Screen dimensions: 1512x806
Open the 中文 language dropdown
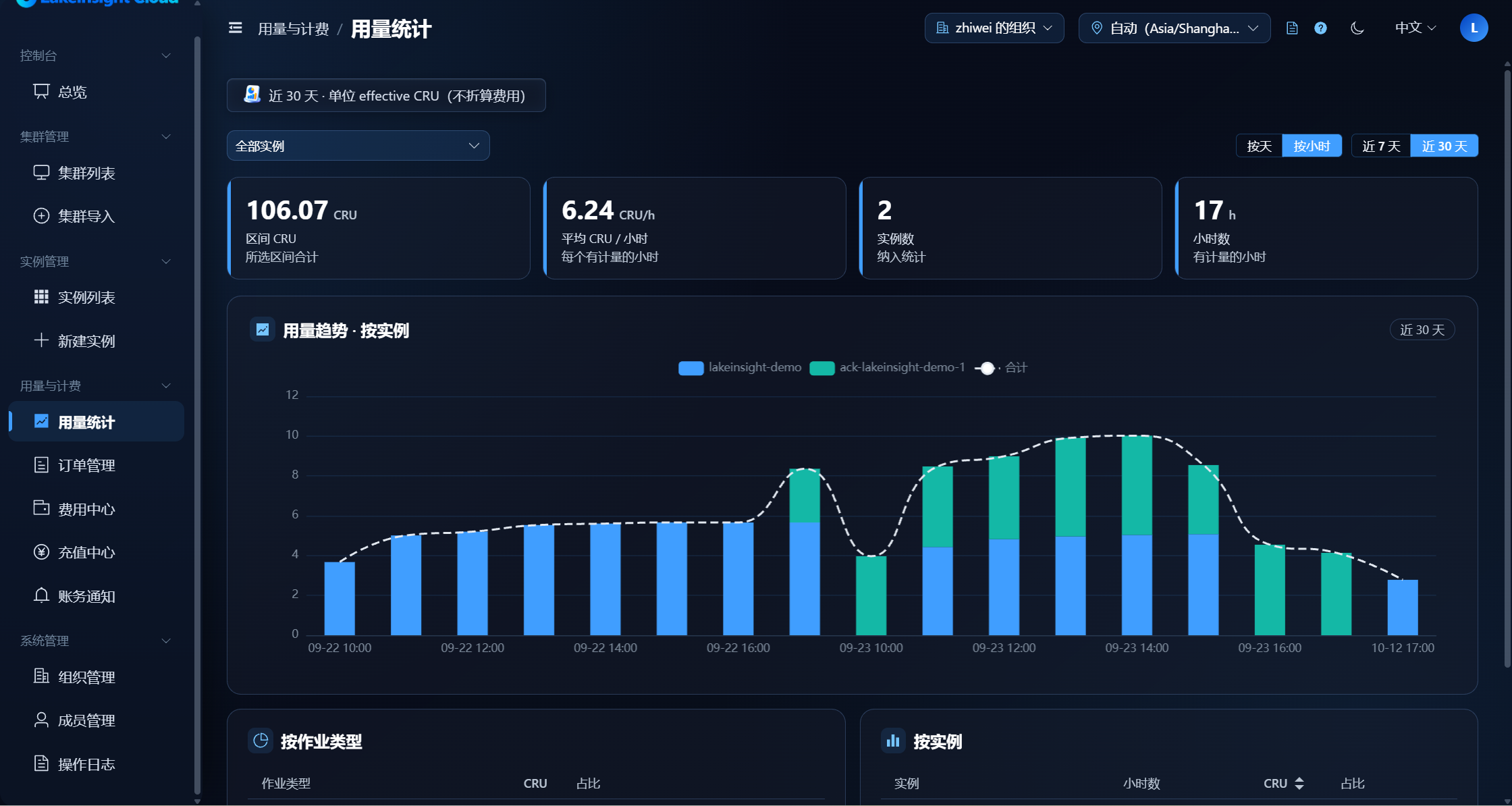pyautogui.click(x=1415, y=28)
